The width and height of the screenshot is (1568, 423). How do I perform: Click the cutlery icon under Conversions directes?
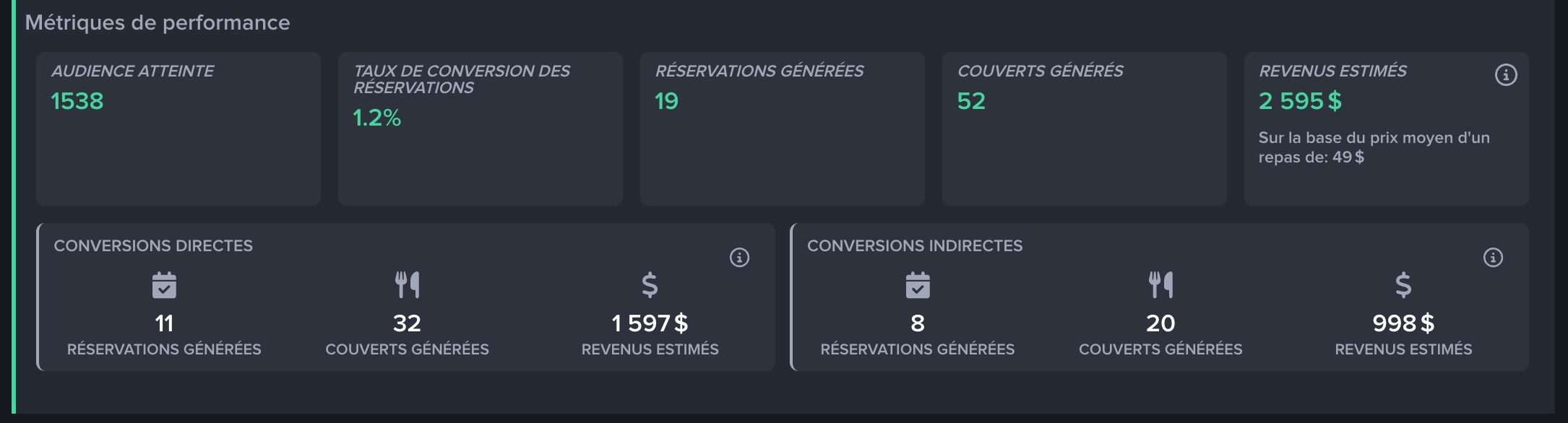coord(407,285)
